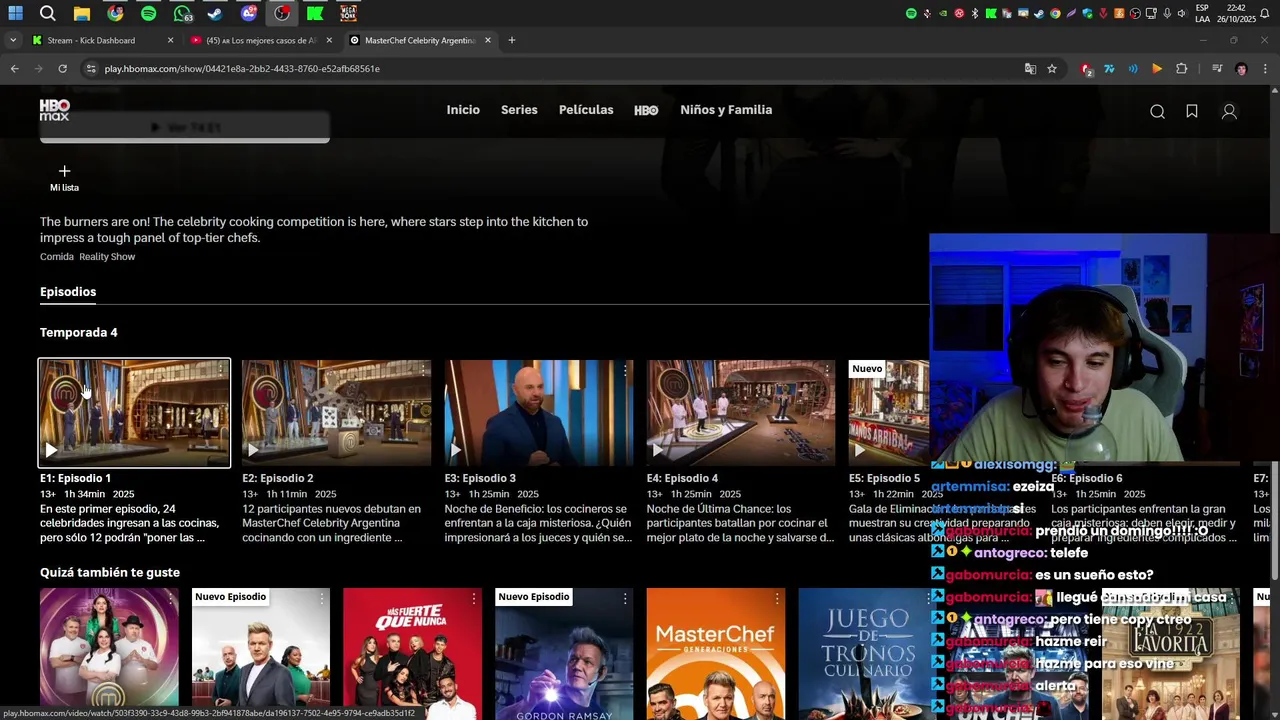The image size is (1280, 720).
Task: Select the Episodios section tab
Action: pyautogui.click(x=68, y=292)
